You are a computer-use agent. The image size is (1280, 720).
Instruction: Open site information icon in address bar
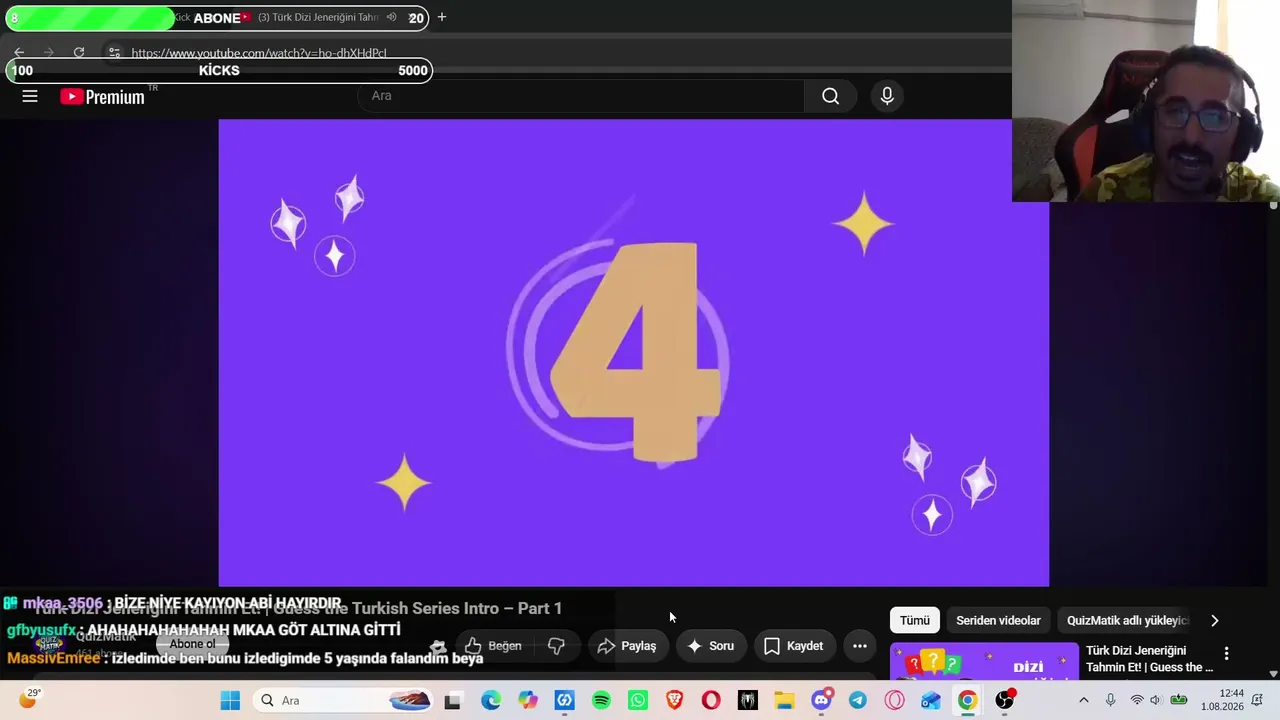(x=114, y=52)
